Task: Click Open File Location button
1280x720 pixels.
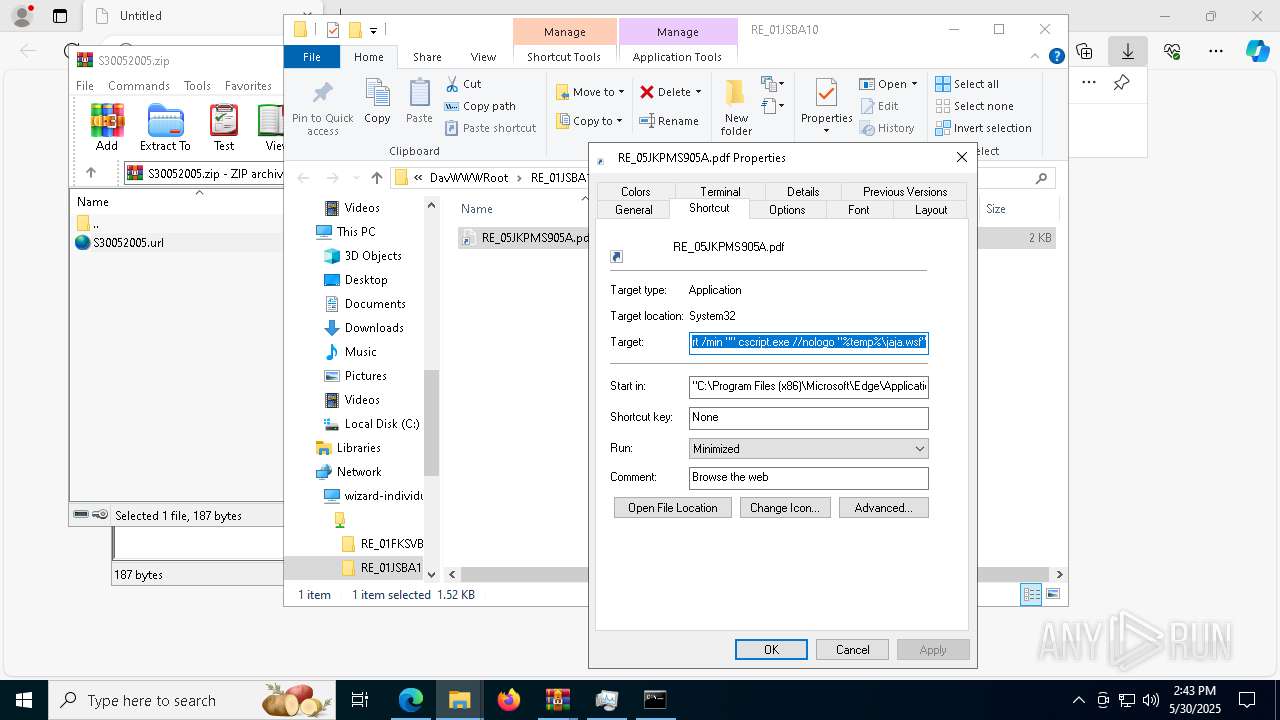Action: pos(673,508)
